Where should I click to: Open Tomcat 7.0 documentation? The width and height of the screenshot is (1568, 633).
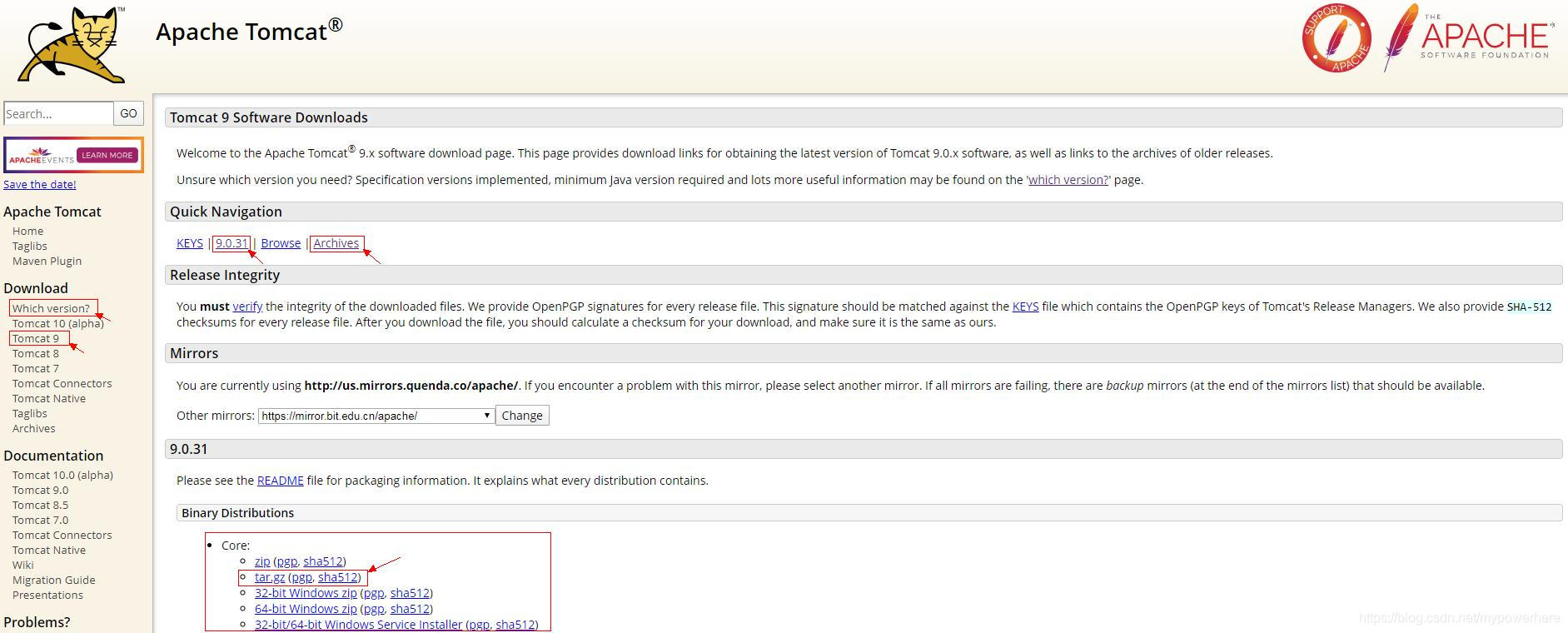click(x=41, y=520)
